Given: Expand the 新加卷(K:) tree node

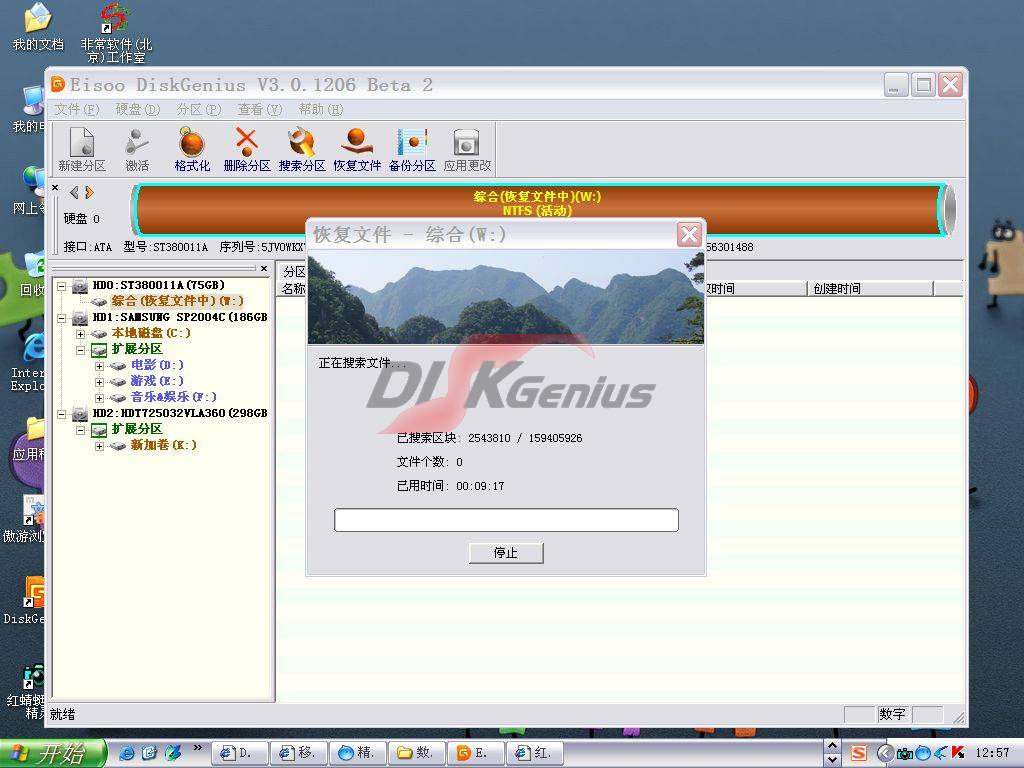Looking at the screenshot, I should (x=99, y=446).
